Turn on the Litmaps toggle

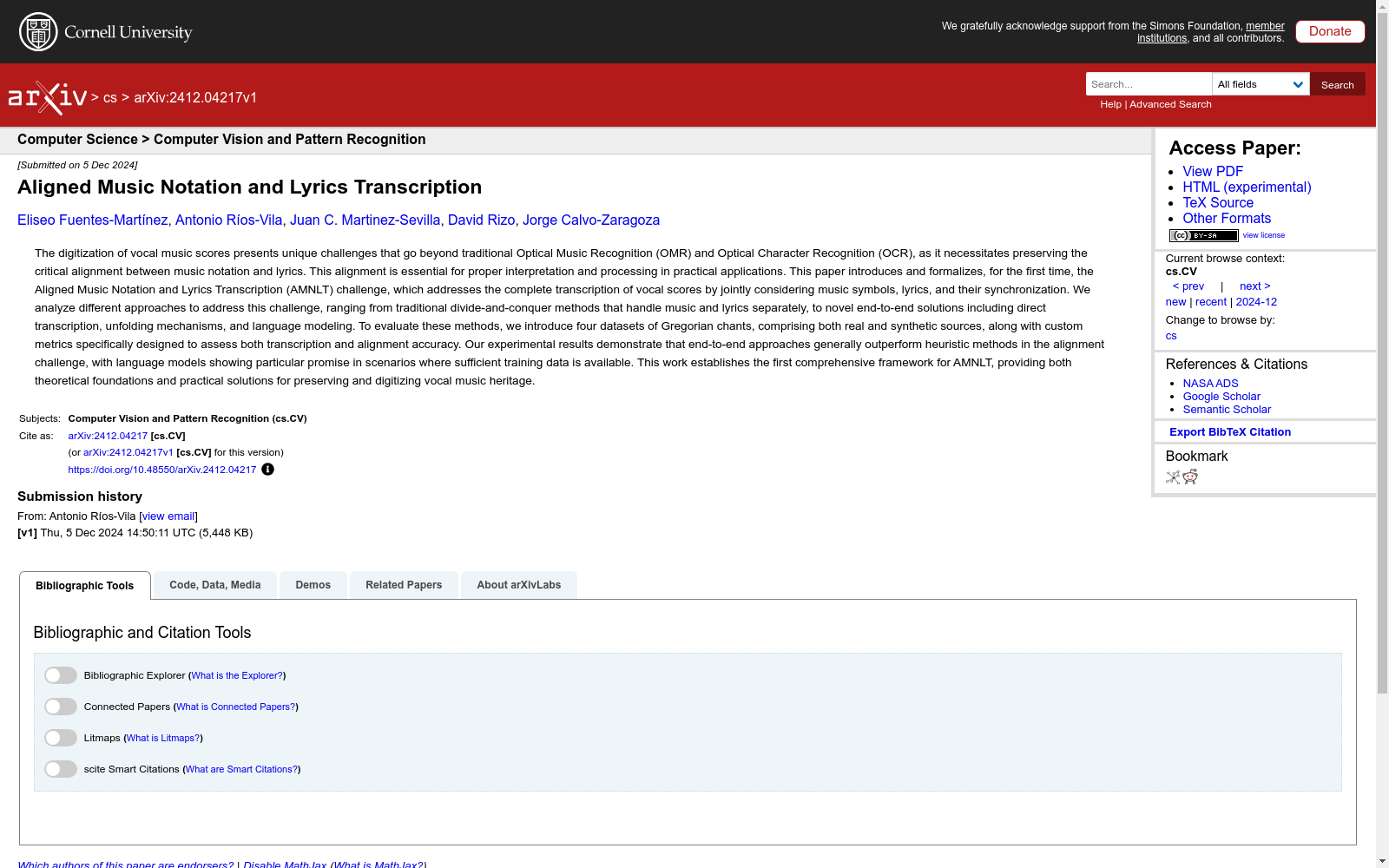click(x=61, y=738)
